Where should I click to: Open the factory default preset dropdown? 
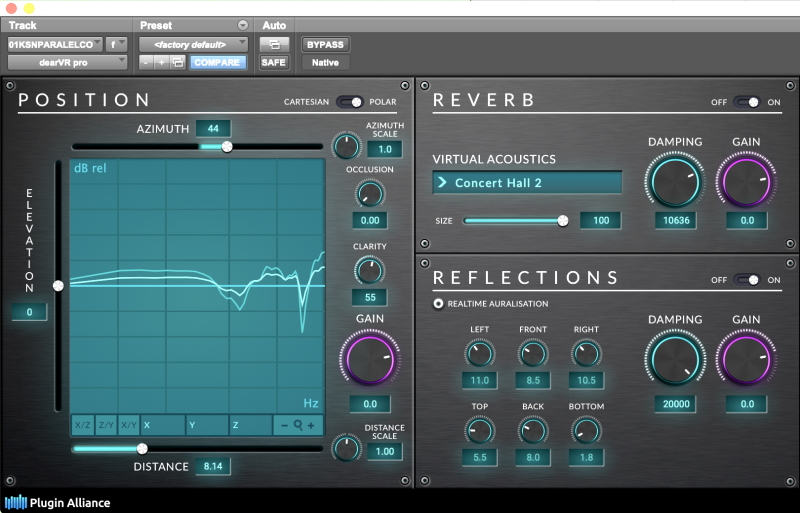pos(194,44)
